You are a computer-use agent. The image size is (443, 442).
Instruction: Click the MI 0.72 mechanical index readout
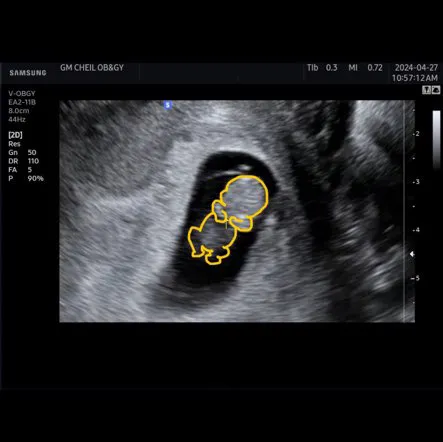[365, 68]
